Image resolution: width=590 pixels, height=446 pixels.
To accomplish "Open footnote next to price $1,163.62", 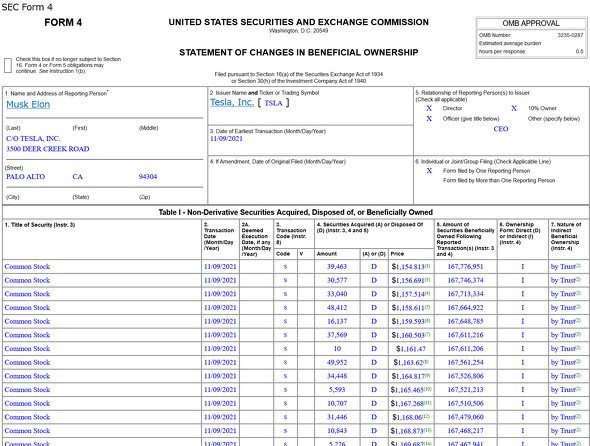I will click(x=426, y=362).
